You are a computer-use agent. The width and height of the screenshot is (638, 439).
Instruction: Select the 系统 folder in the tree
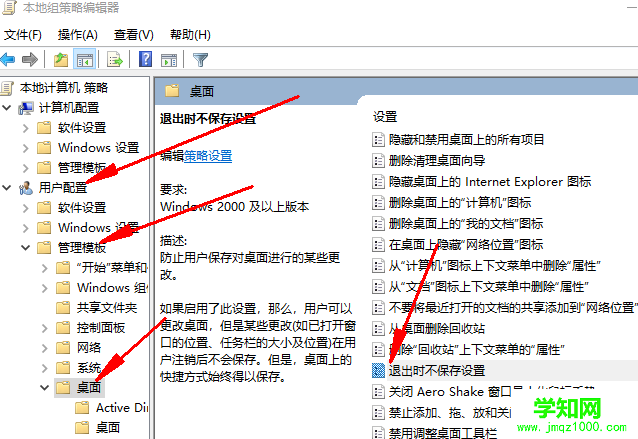[89, 368]
